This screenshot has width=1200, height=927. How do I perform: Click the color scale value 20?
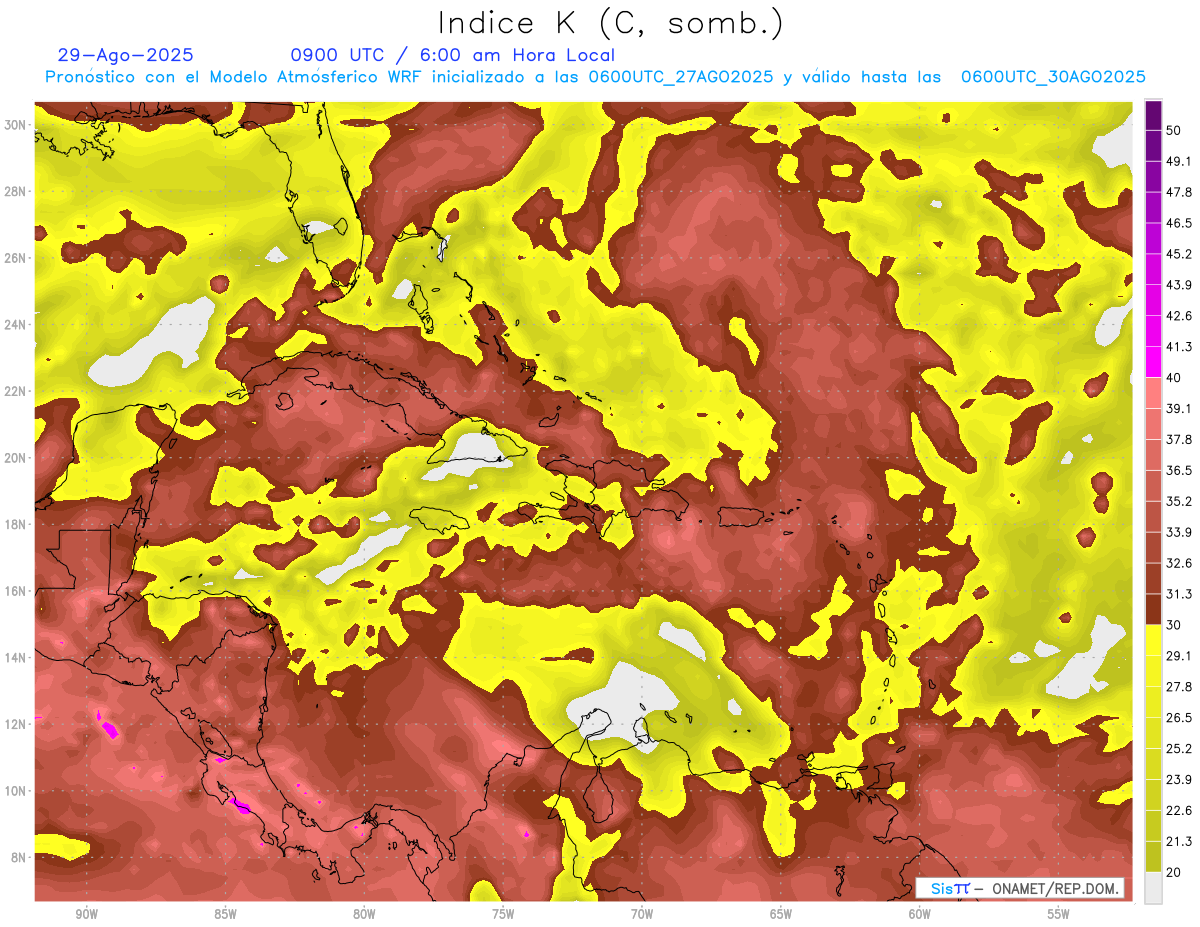tap(1174, 872)
